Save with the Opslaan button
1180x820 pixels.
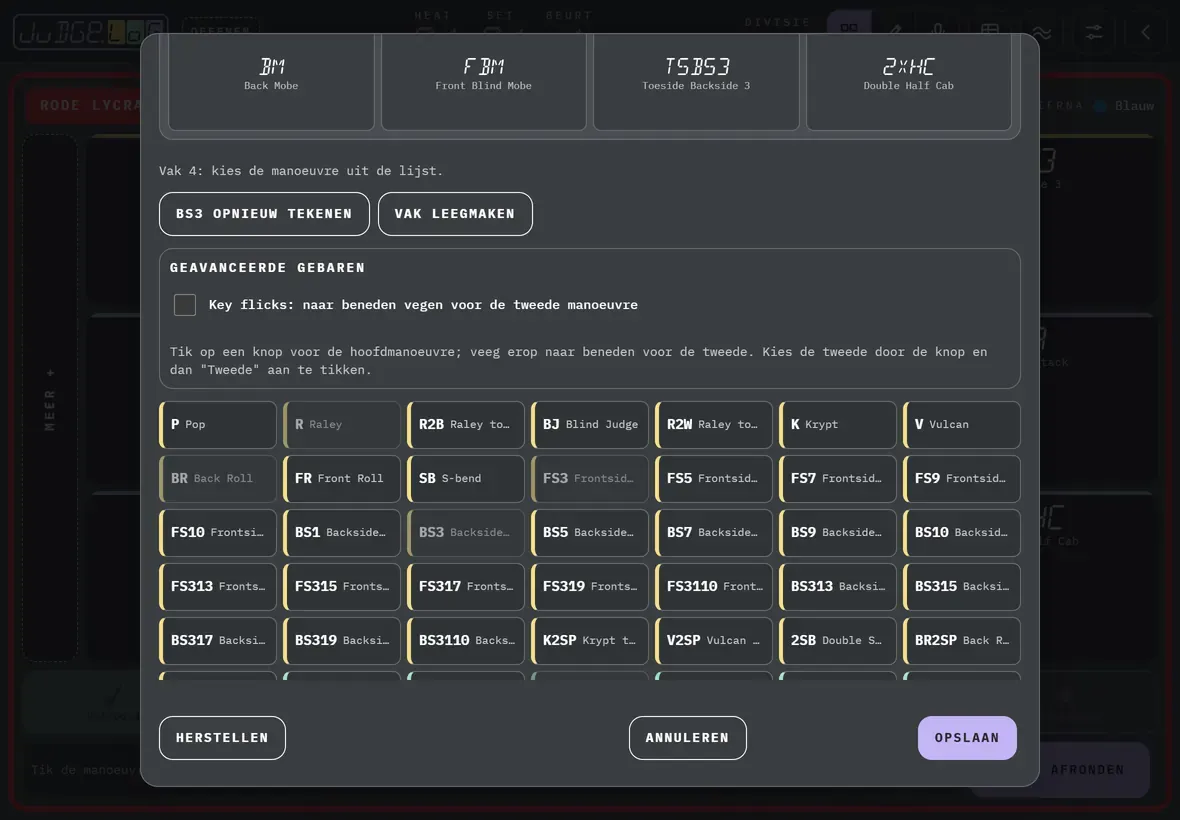click(x=967, y=738)
